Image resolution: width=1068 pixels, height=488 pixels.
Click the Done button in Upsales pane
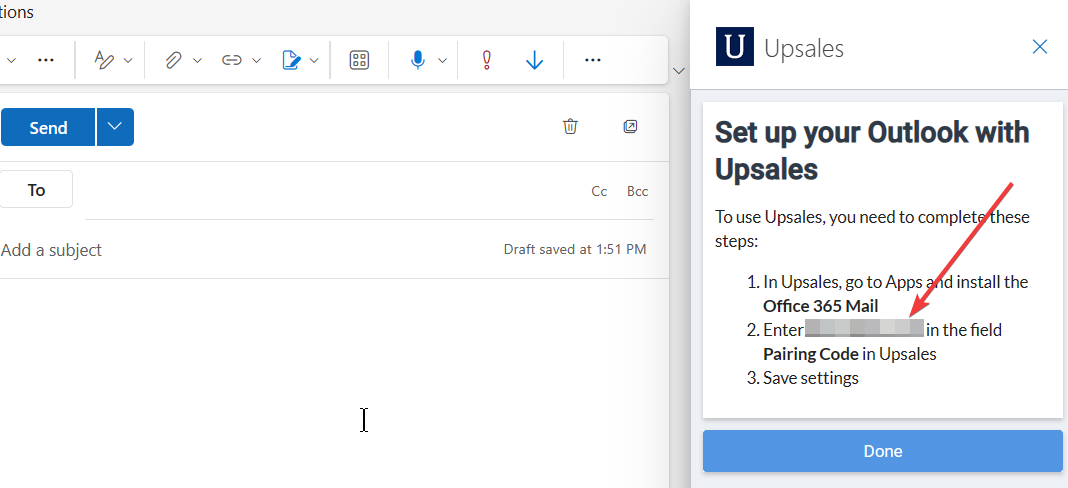tap(883, 451)
